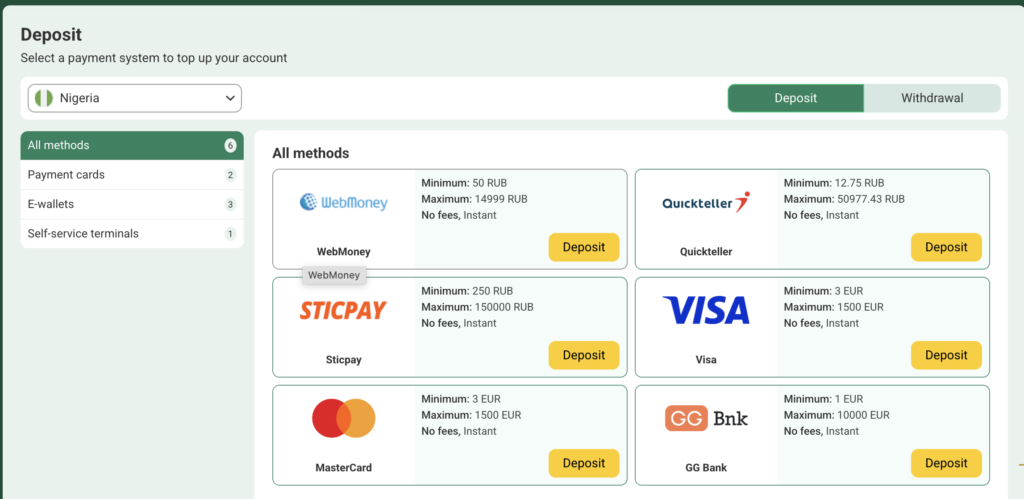Select E-wallets category
Viewport: 1024px width, 499px height.
pyautogui.click(x=132, y=204)
